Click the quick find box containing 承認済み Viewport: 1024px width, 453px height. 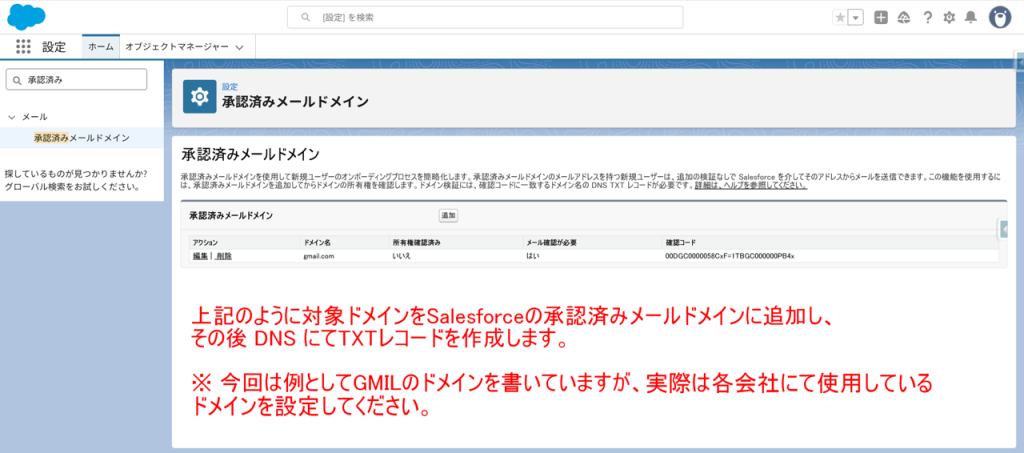tap(76, 80)
